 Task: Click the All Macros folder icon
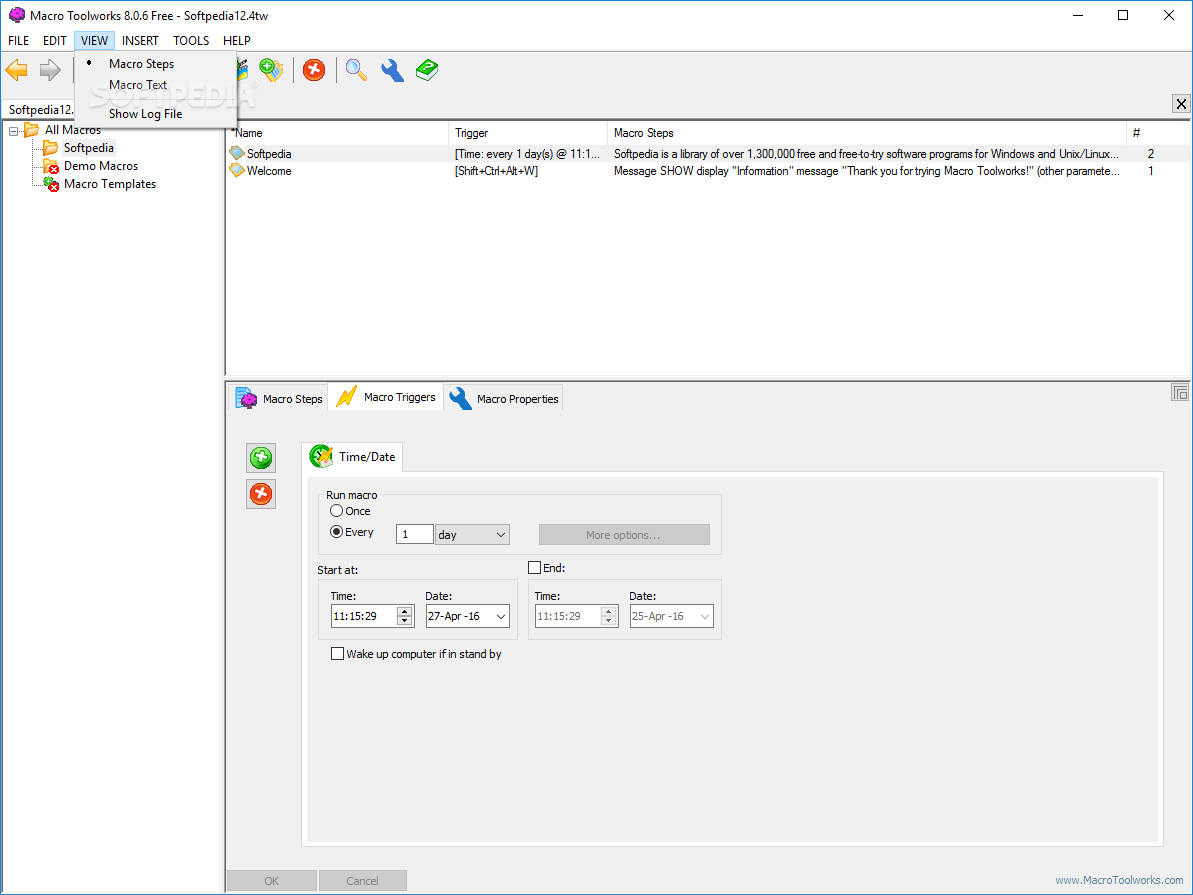coord(32,129)
